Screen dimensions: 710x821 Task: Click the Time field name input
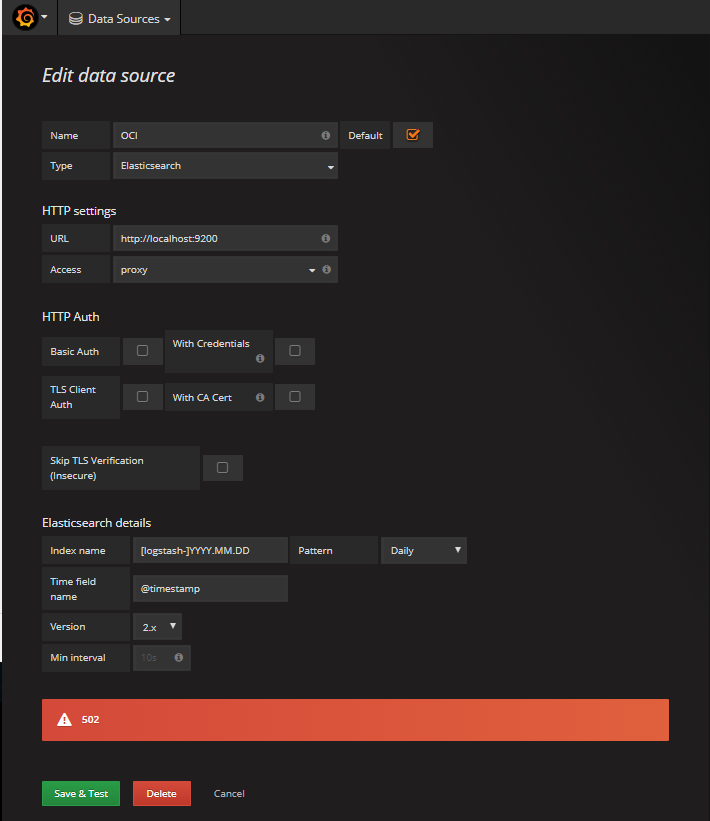(x=210, y=589)
